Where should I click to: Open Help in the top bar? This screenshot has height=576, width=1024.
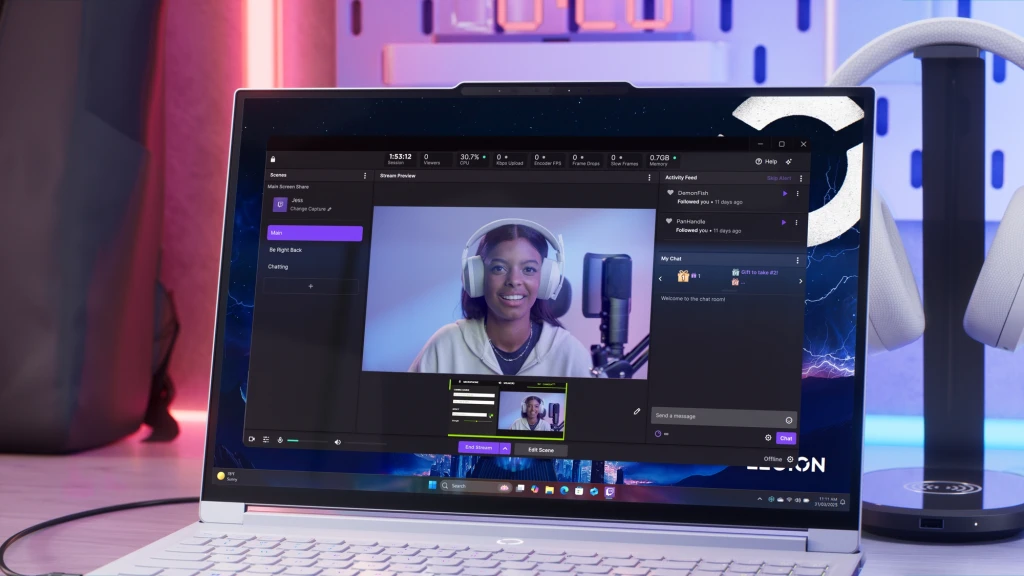click(766, 161)
